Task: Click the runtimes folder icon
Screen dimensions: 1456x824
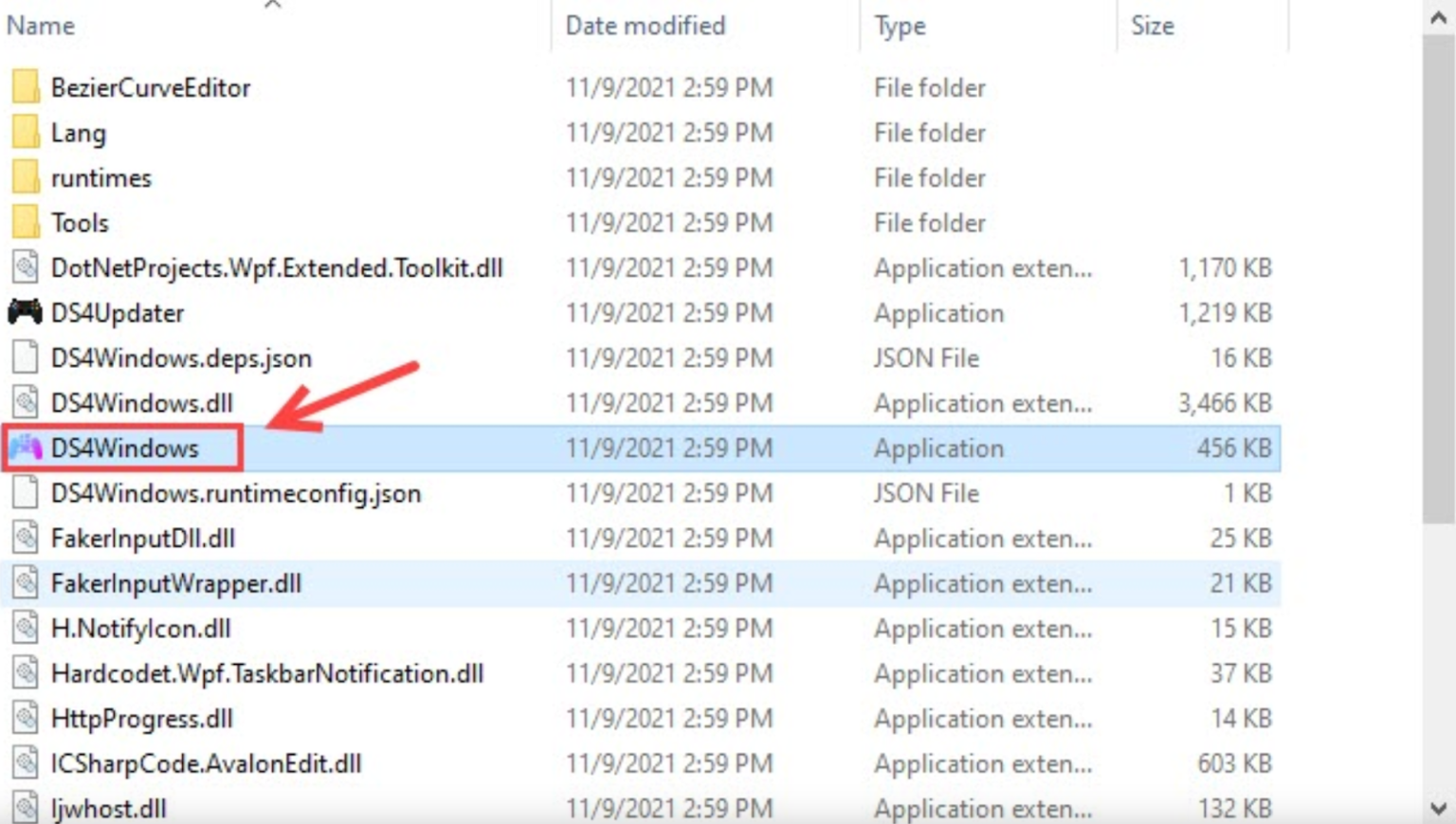Action: pos(26,177)
